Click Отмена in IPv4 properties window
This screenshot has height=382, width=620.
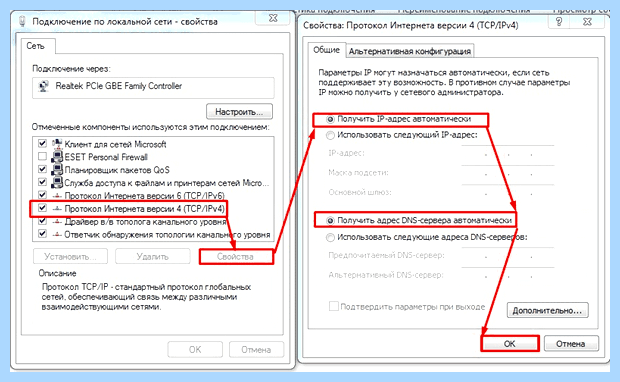[571, 344]
